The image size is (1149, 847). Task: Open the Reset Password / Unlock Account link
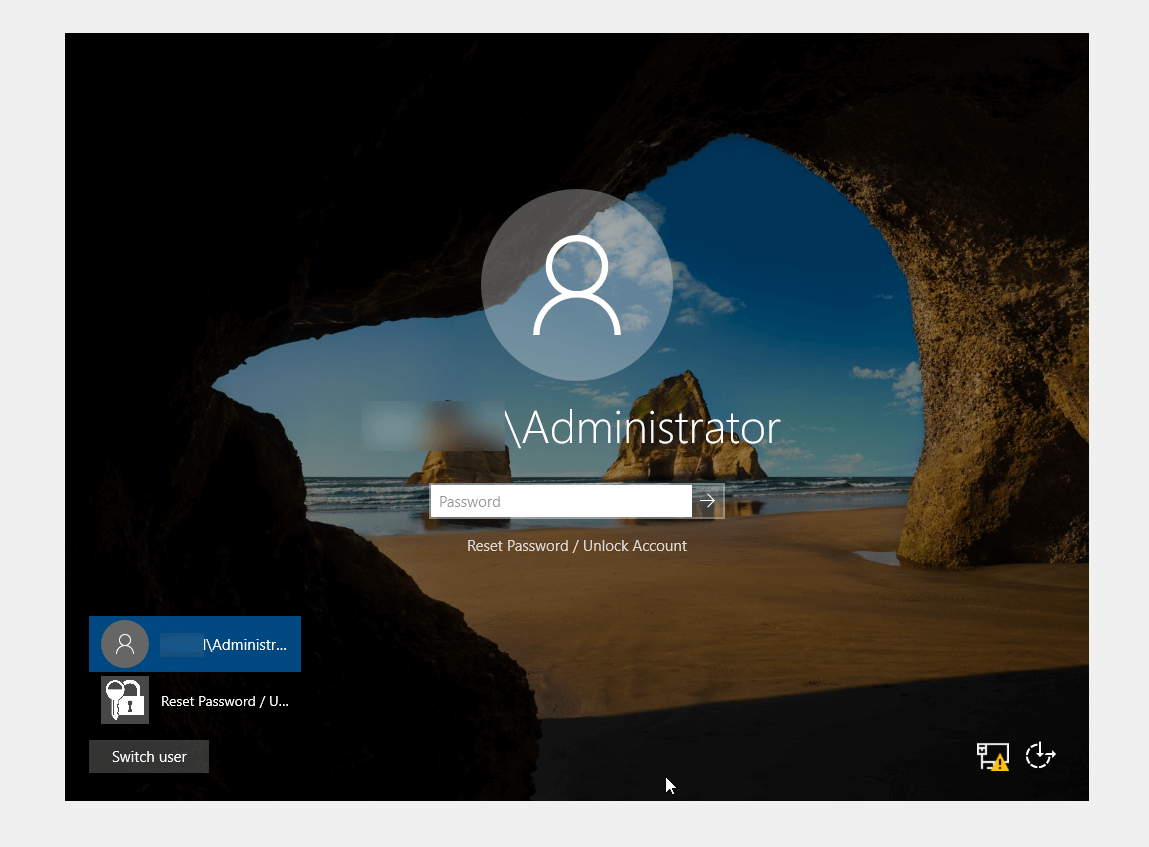click(577, 546)
